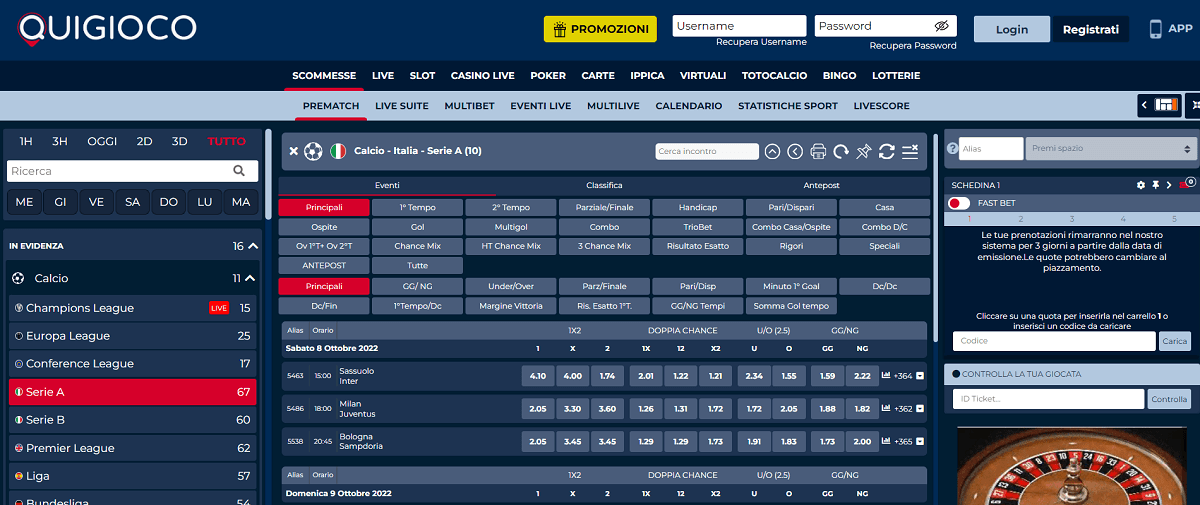
Task: Select the OGGI time filter
Action: 102,141
